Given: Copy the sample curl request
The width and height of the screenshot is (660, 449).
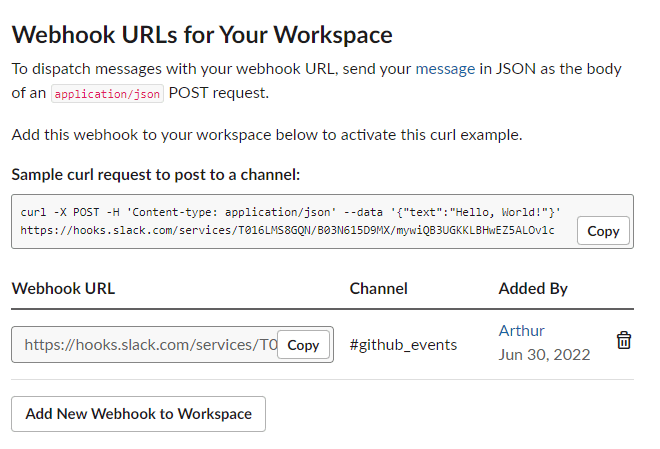Looking at the screenshot, I should [603, 231].
